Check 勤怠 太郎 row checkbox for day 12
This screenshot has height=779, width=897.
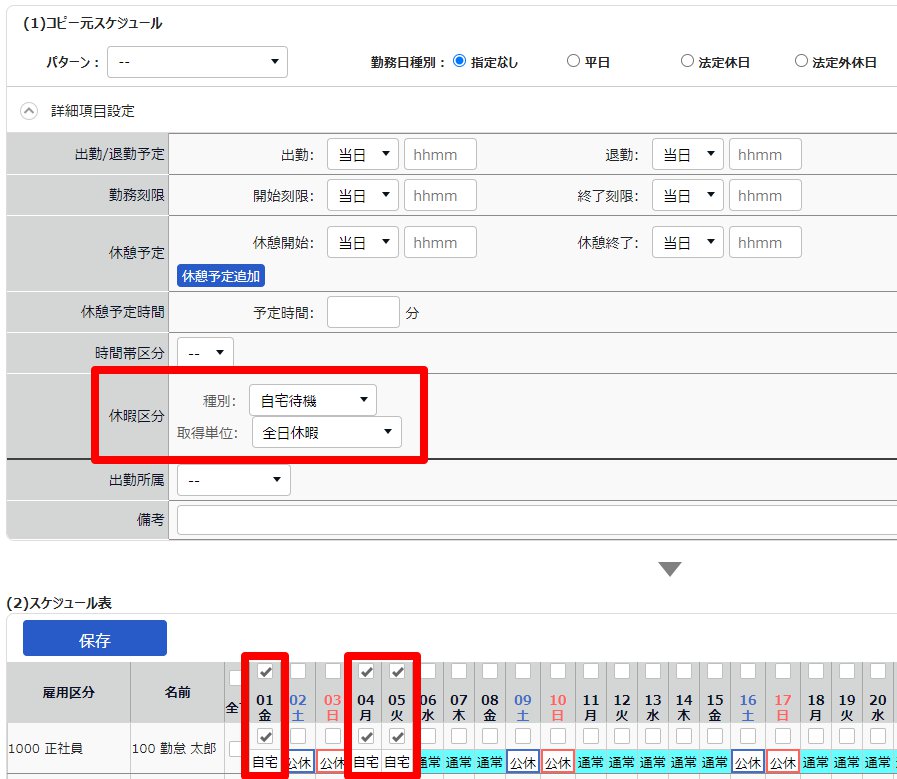(x=622, y=736)
